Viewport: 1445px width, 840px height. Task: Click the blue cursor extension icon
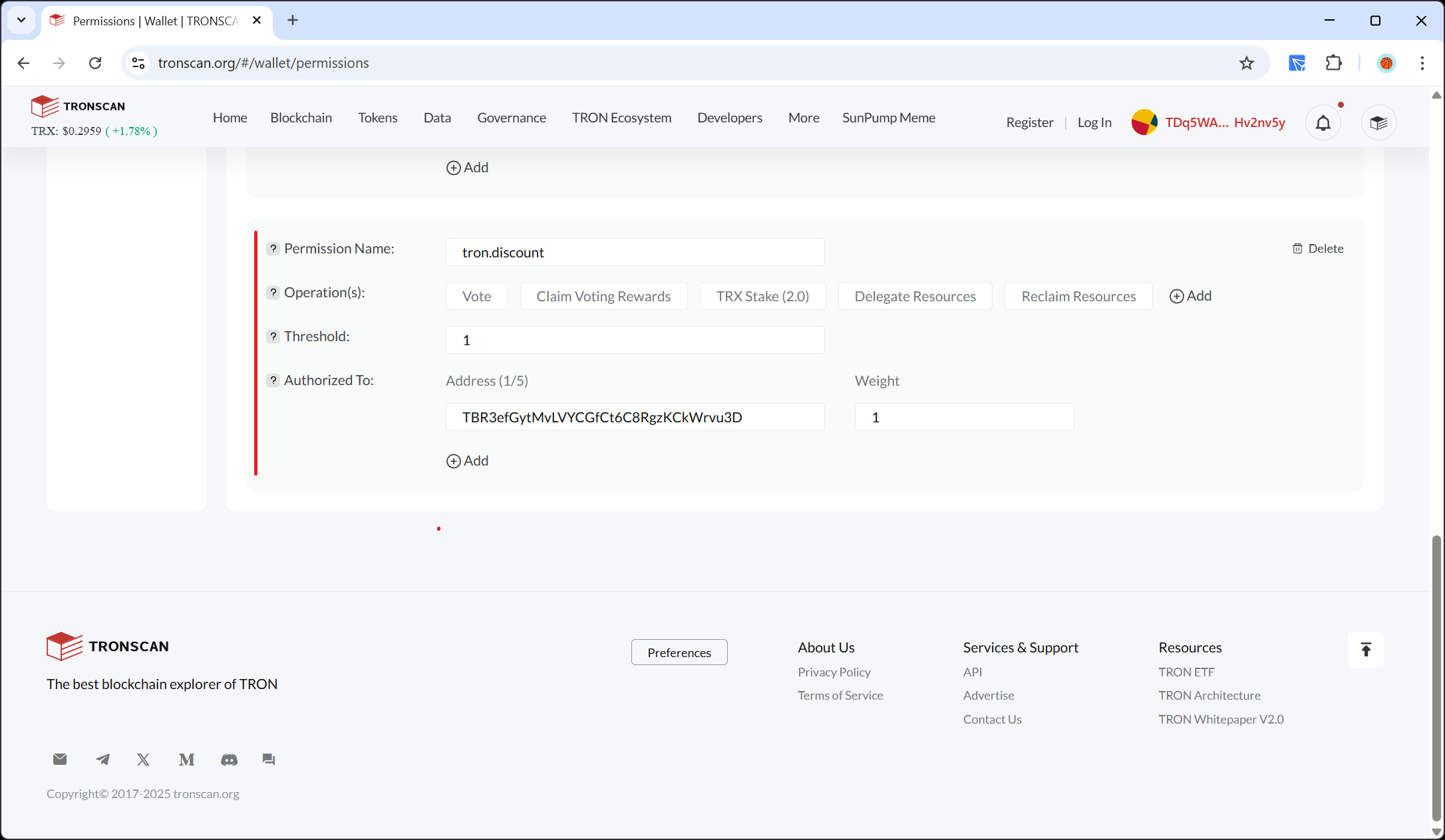click(1297, 63)
